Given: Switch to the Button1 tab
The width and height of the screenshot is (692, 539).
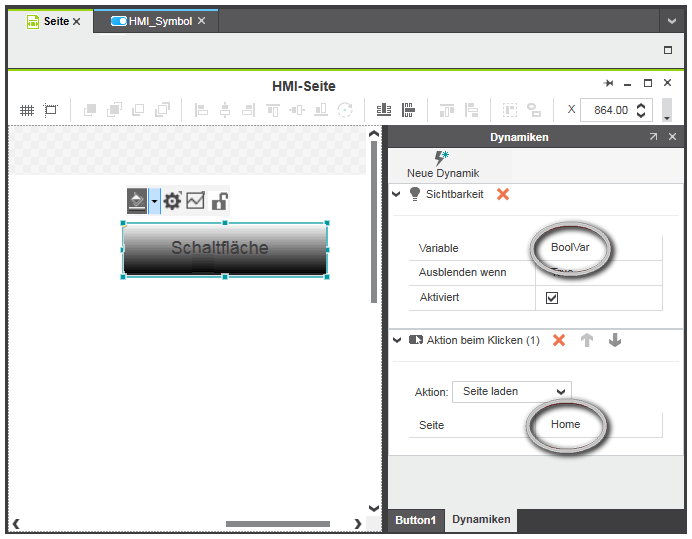Looking at the screenshot, I should pos(415,520).
